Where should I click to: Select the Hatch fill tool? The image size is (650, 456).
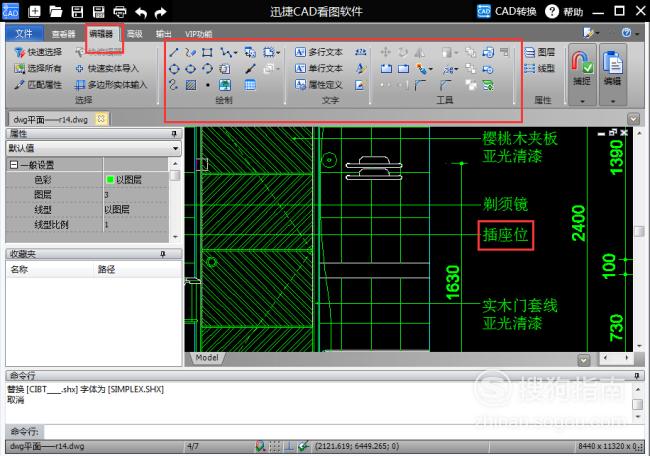[191, 85]
